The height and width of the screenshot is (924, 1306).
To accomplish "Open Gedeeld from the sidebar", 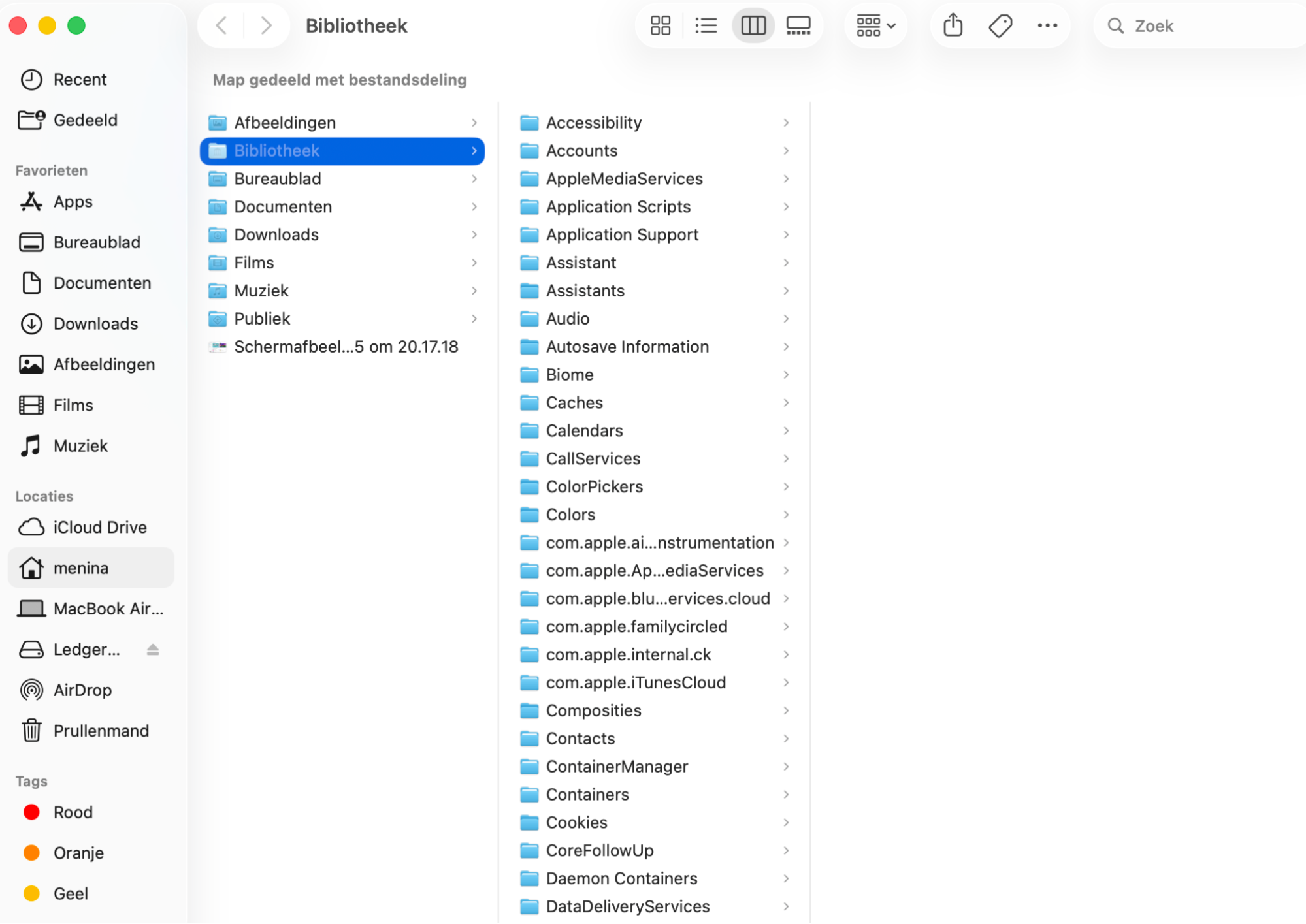I will pos(86,119).
